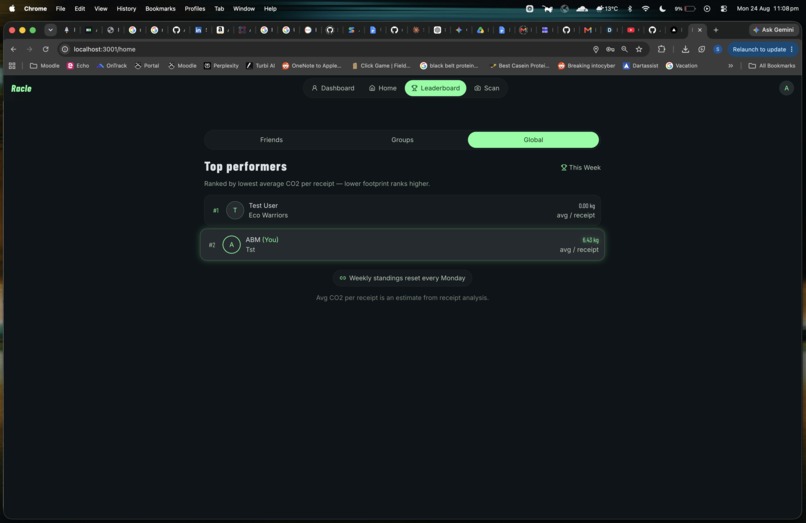Open Chrome downloads
The image size is (806, 523).
685,49
